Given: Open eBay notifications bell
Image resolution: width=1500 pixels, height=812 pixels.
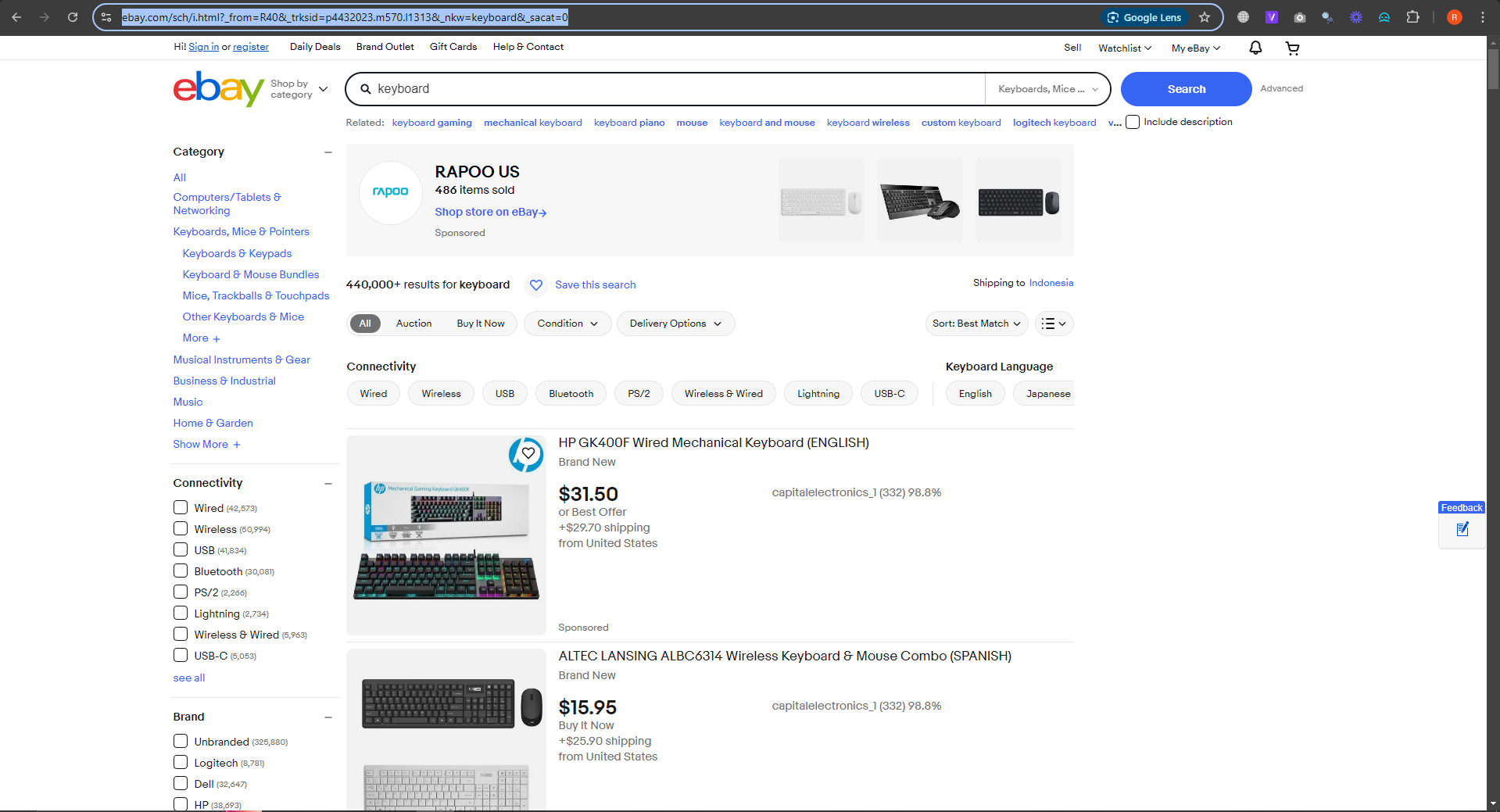Looking at the screenshot, I should [x=1255, y=48].
